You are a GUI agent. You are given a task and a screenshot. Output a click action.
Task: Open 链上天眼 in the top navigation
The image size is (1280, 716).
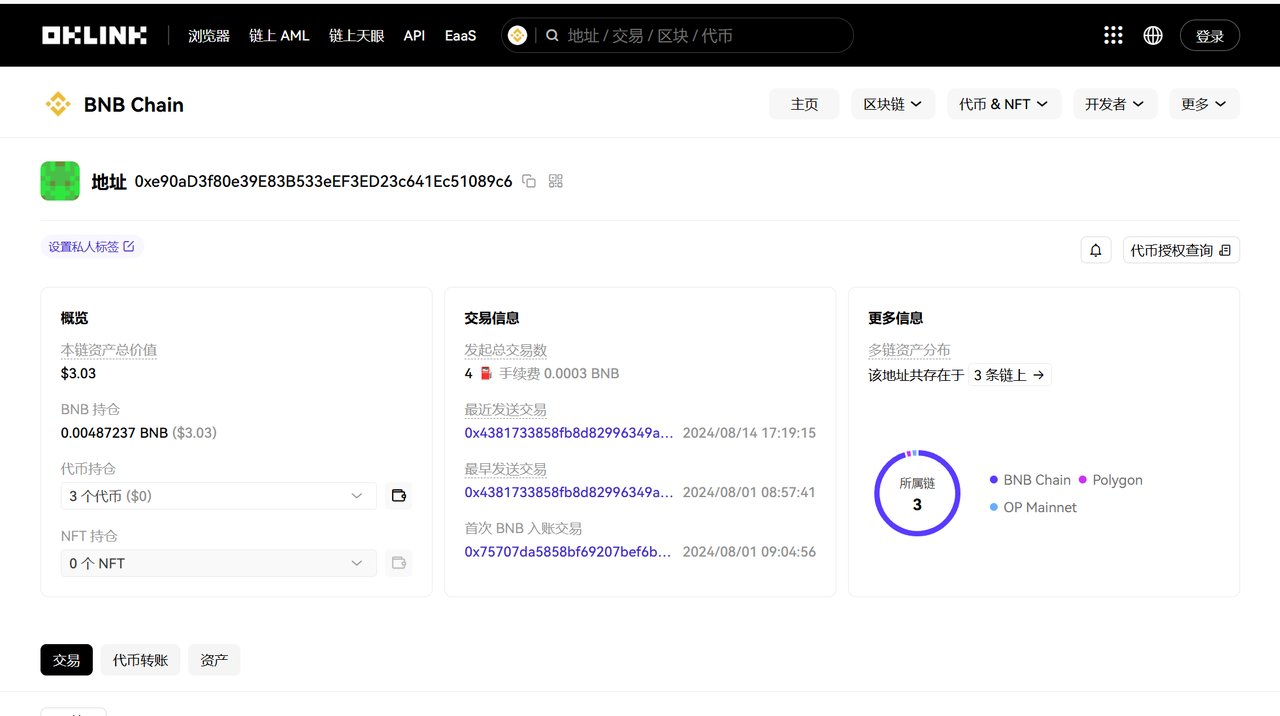pyautogui.click(x=357, y=35)
